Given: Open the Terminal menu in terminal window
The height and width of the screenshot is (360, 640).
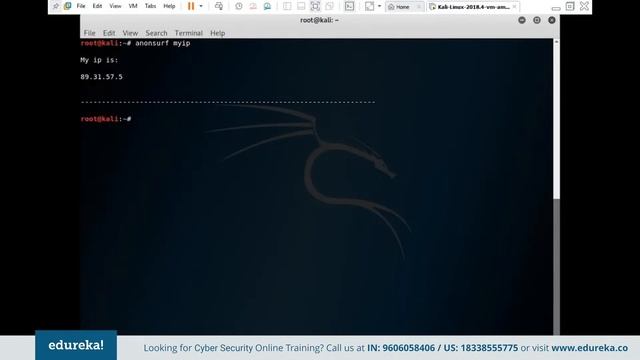Looking at the screenshot, I should click(189, 33).
